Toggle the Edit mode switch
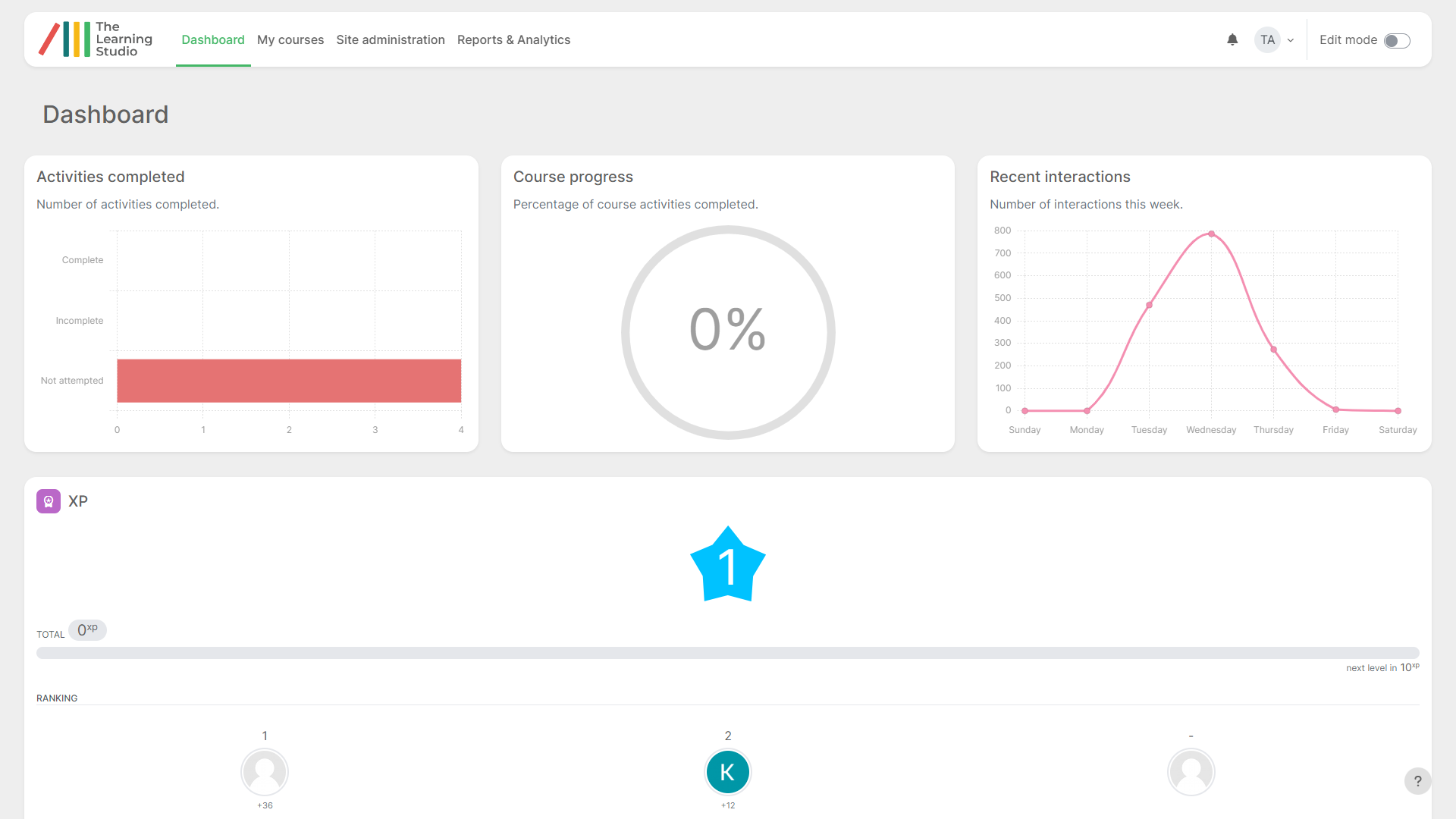1456x819 pixels. pos(1397,40)
